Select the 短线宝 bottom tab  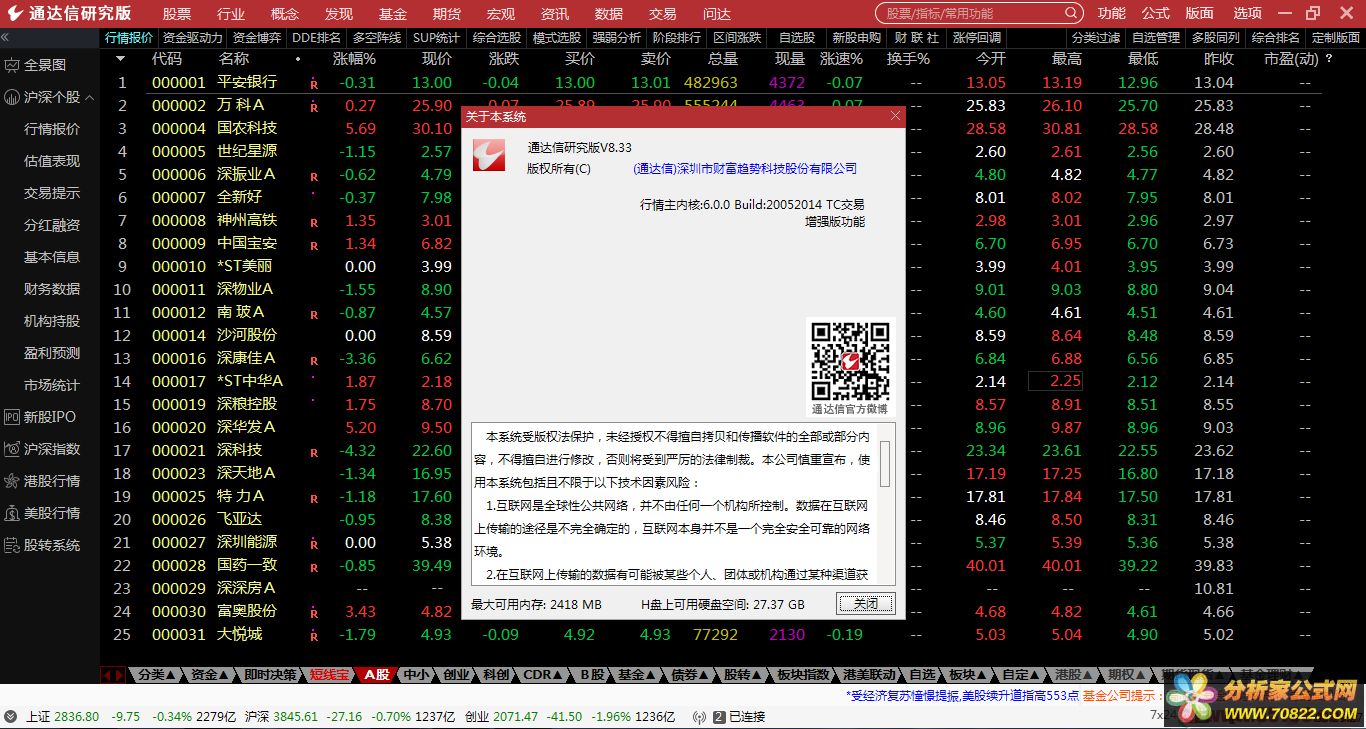tap(329, 675)
